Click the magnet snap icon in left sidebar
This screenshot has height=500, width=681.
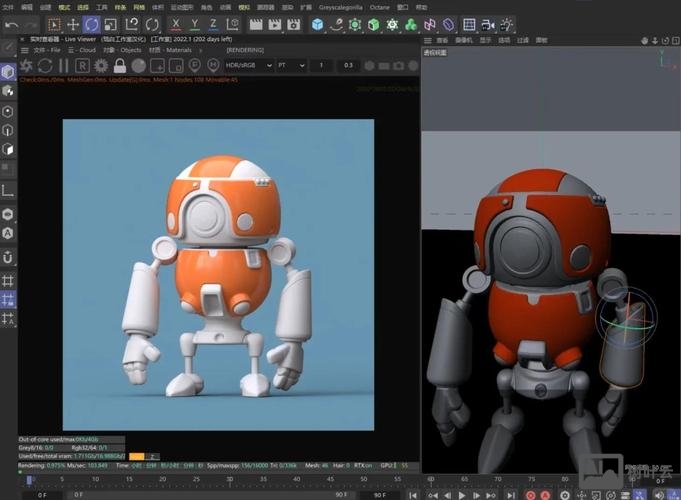pyautogui.click(x=8, y=257)
